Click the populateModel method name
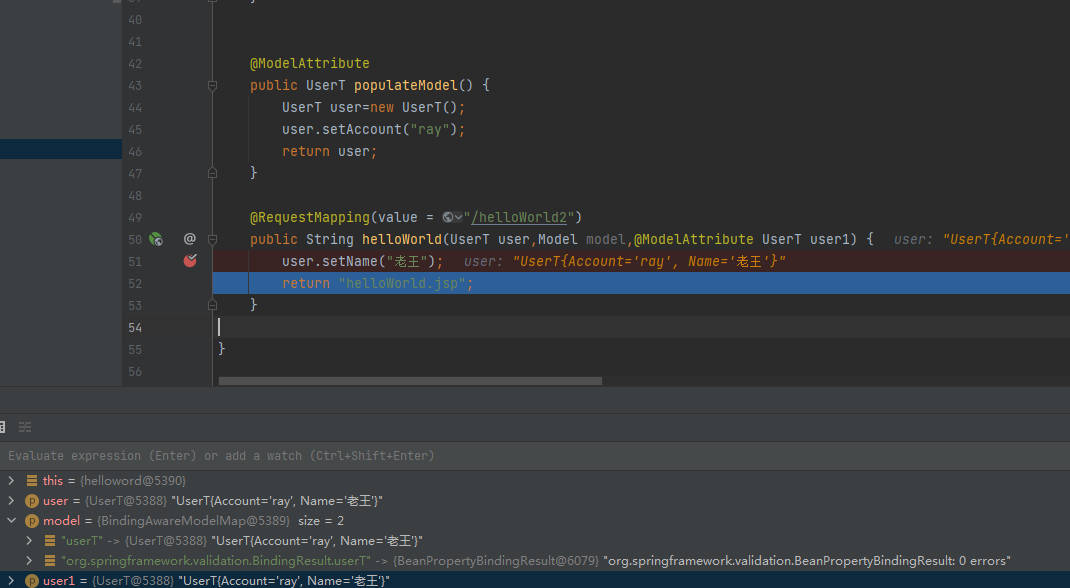Image resolution: width=1070 pixels, height=588 pixels. coord(406,85)
